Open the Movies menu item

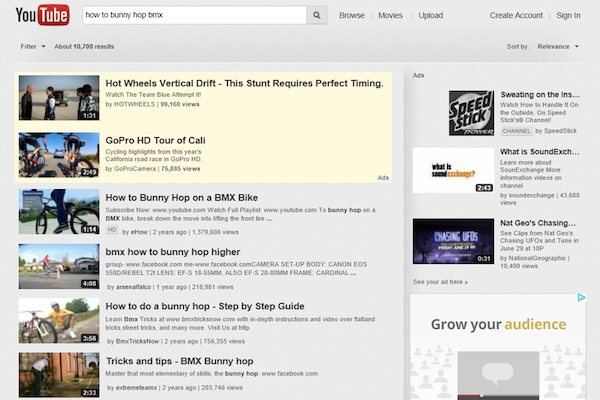coord(390,15)
